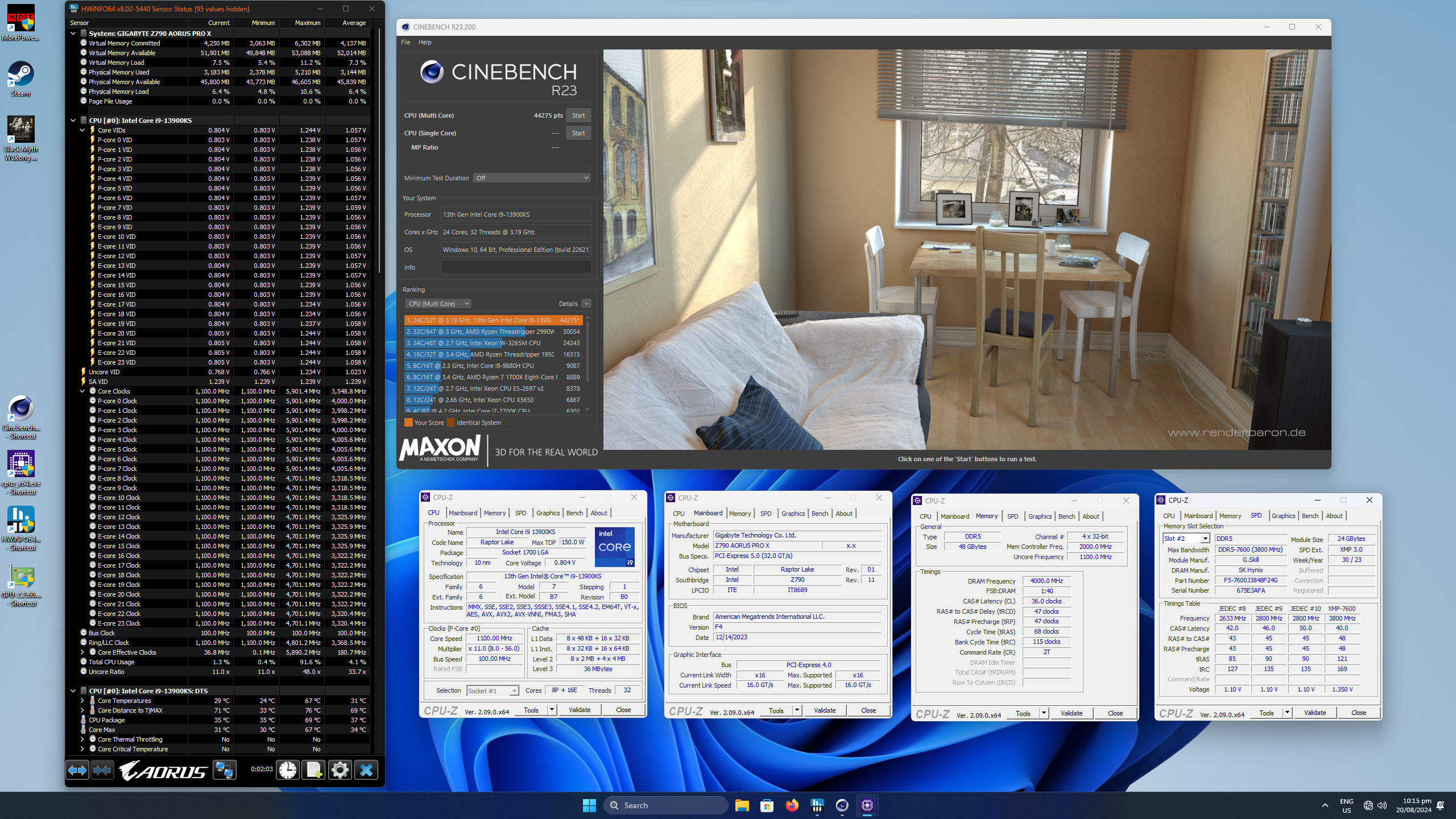Switch to CPU-Z taskbar icon
This screenshot has width=1456, height=819.
867,805
